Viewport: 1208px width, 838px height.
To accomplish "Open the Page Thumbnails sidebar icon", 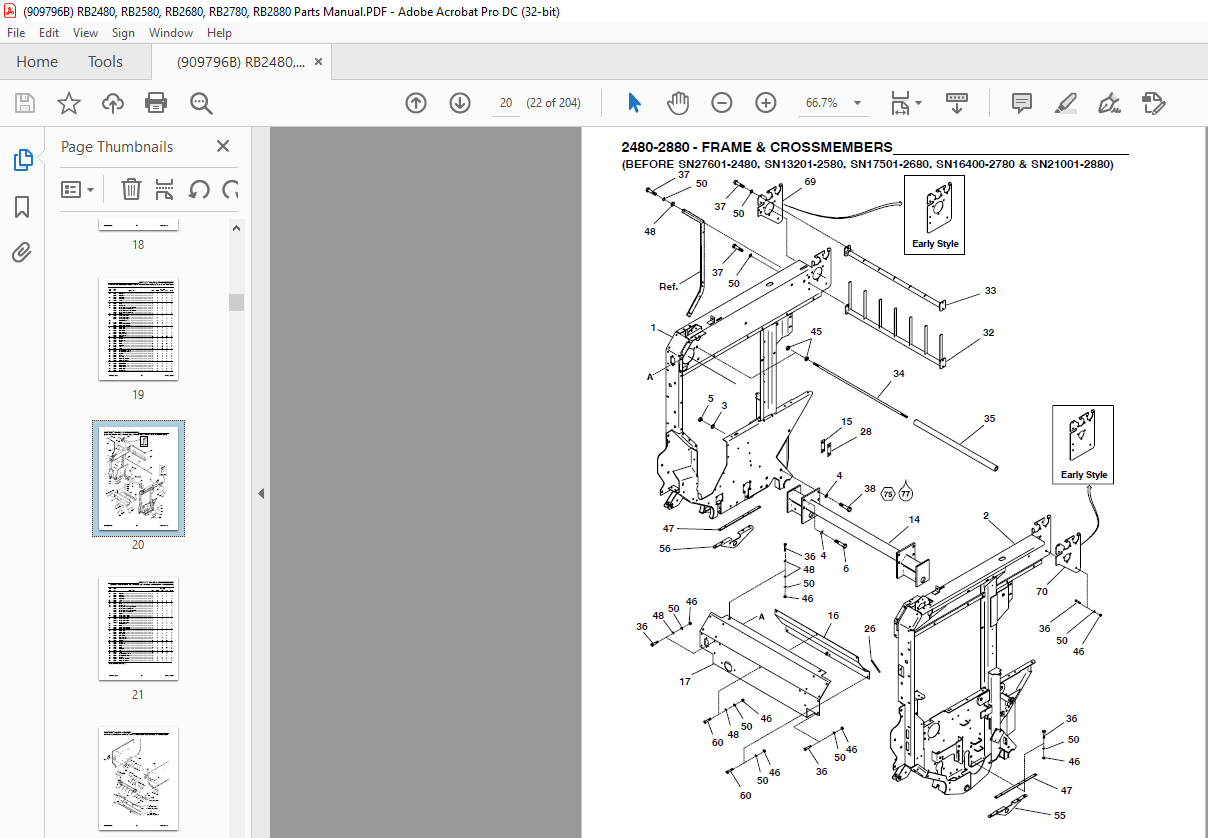I will pyautogui.click(x=22, y=159).
